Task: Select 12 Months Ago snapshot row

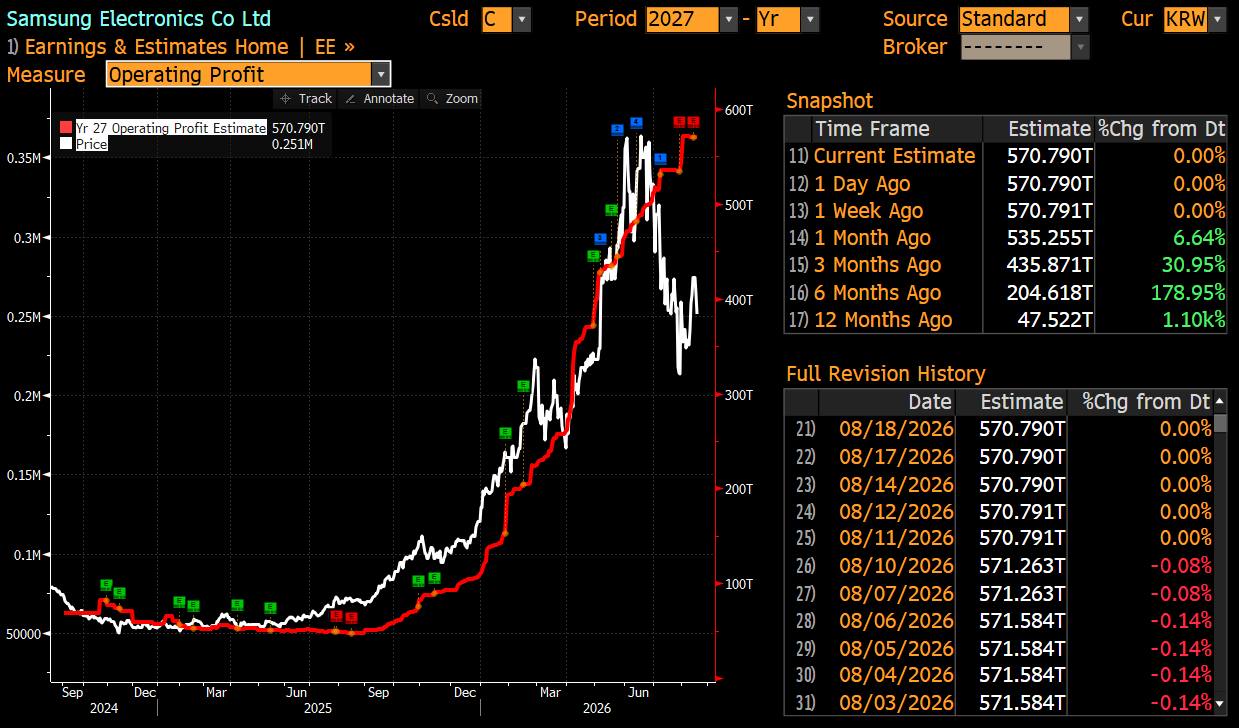Action: (1005, 320)
